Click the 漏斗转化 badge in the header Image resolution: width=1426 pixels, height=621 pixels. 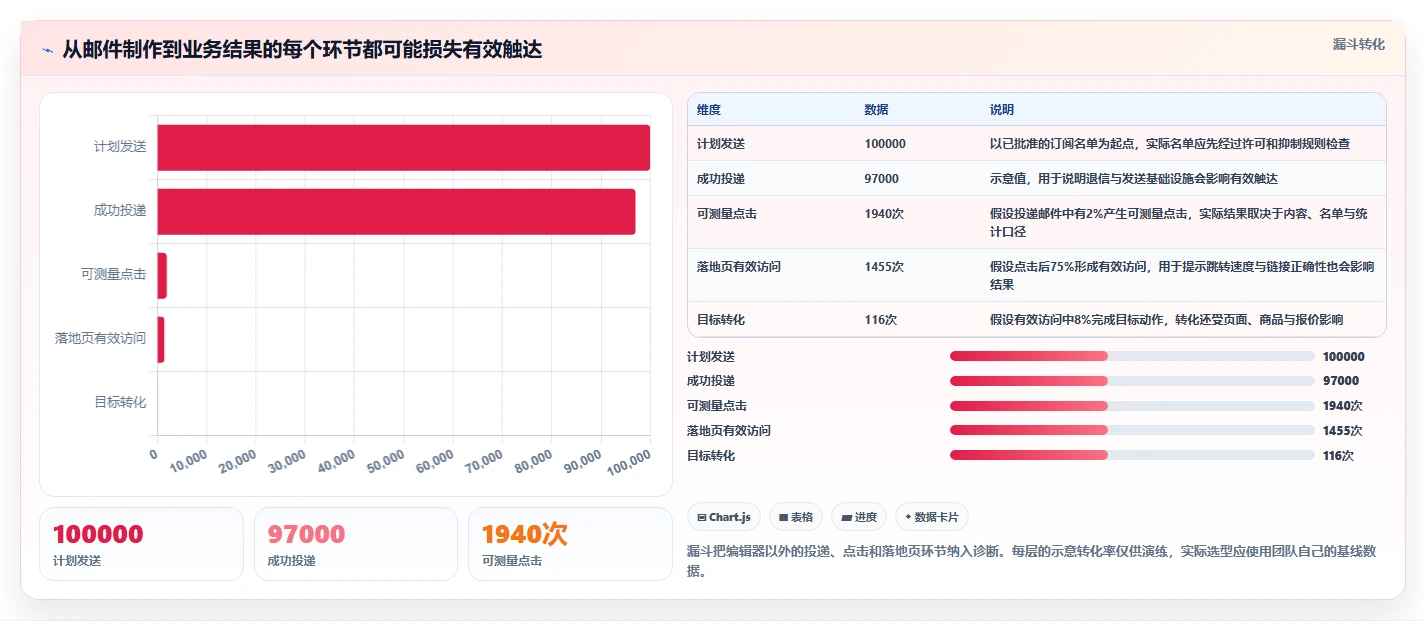tap(1359, 44)
